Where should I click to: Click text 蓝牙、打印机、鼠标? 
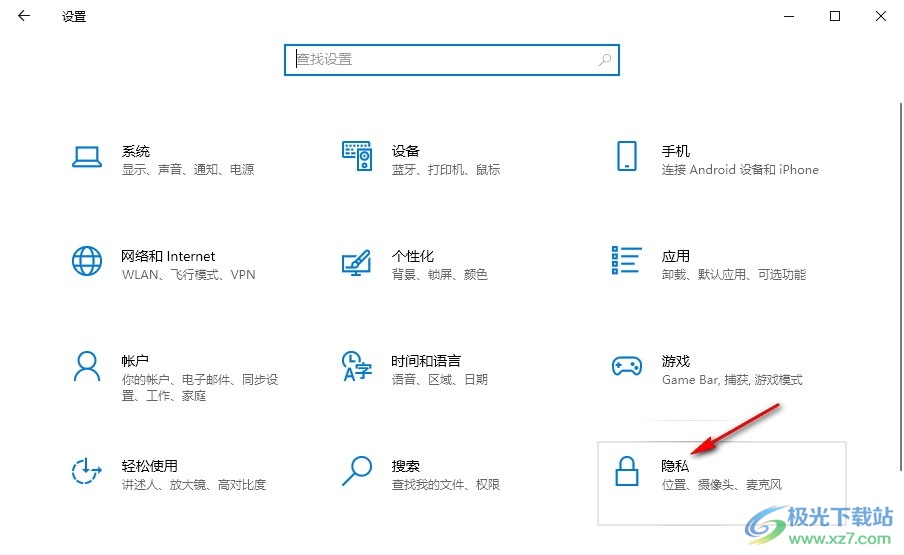[x=446, y=169]
